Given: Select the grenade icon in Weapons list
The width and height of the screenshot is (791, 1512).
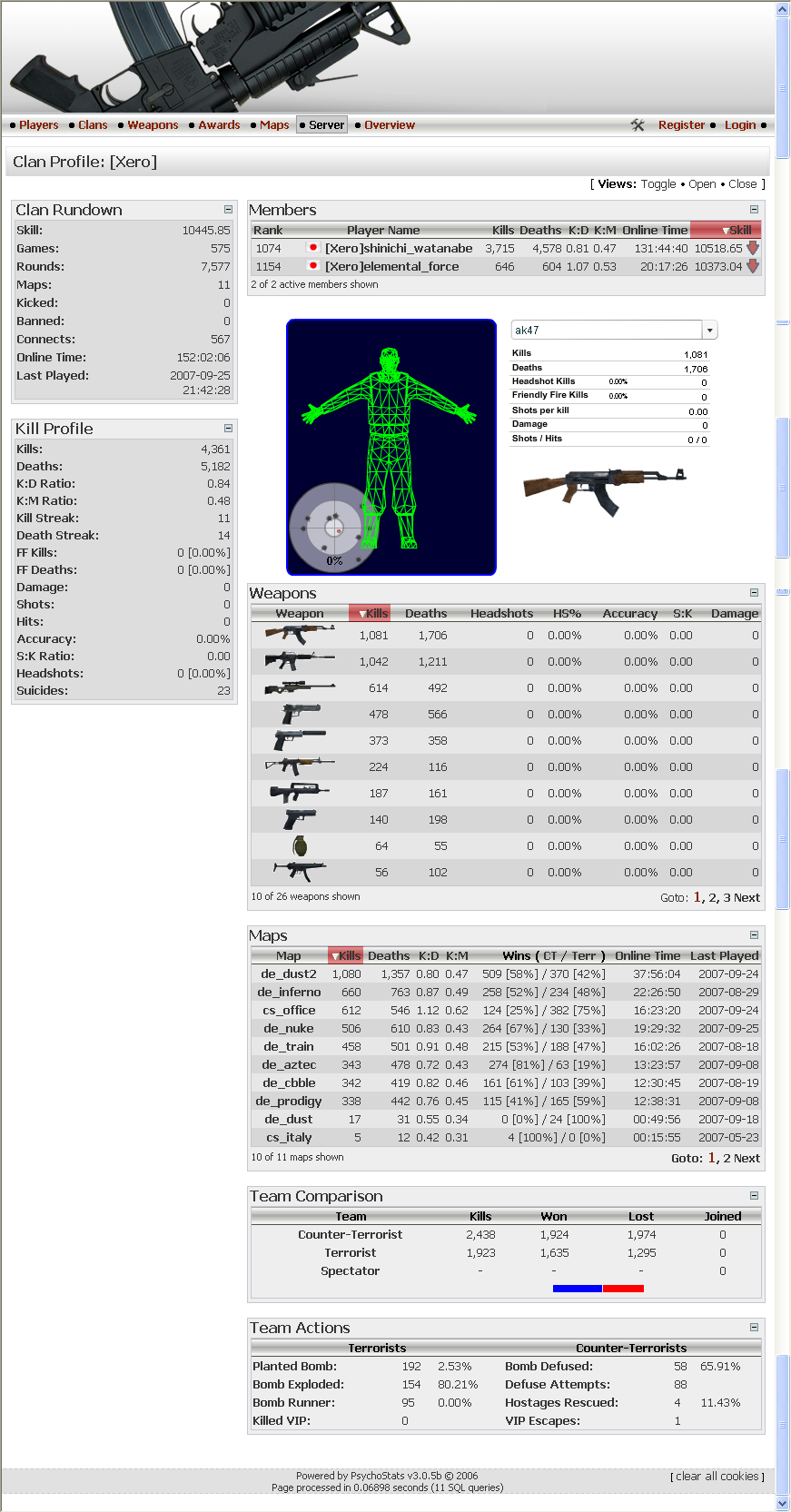Looking at the screenshot, I should 300,846.
